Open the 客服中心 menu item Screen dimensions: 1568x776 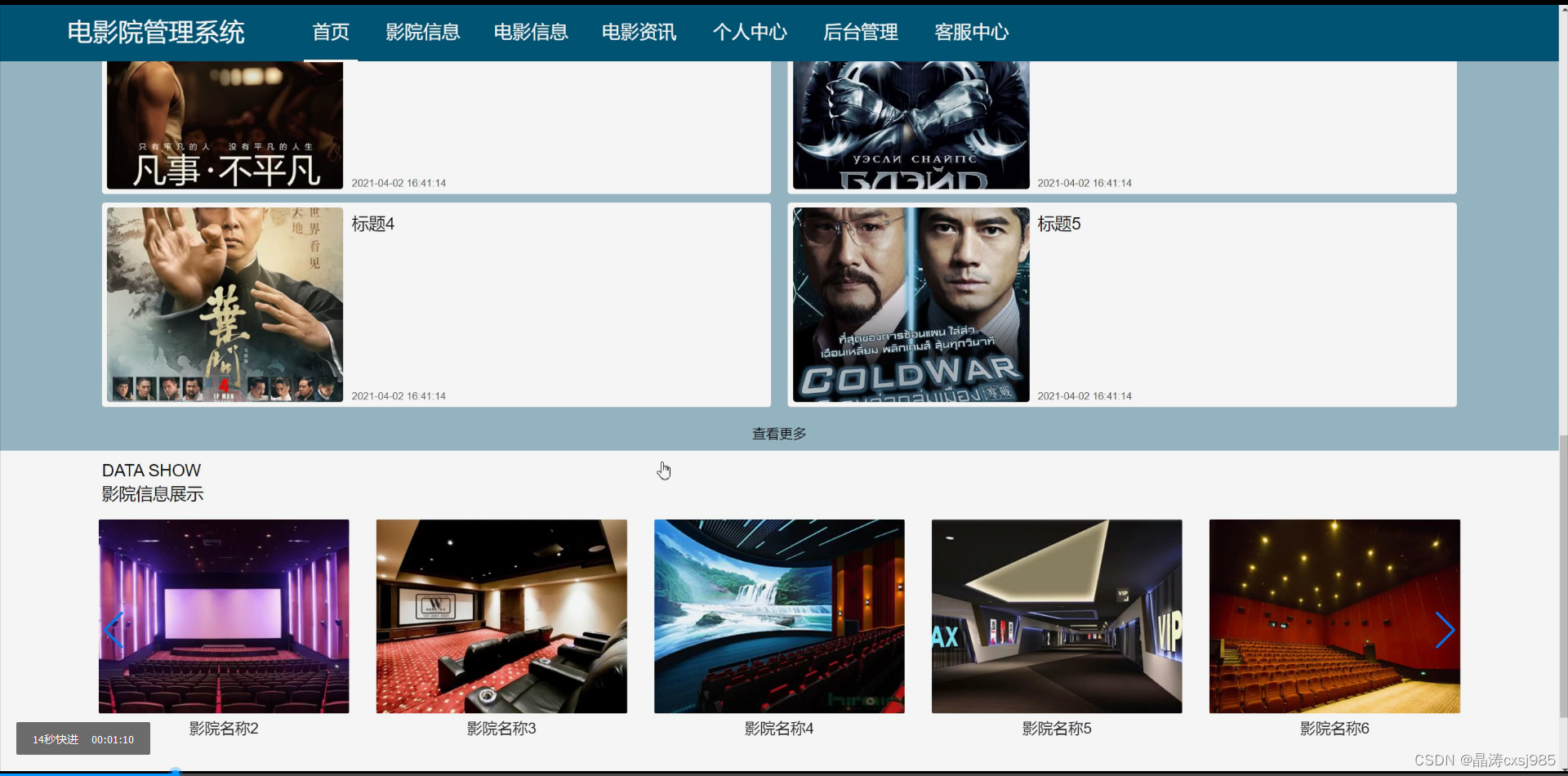971,32
